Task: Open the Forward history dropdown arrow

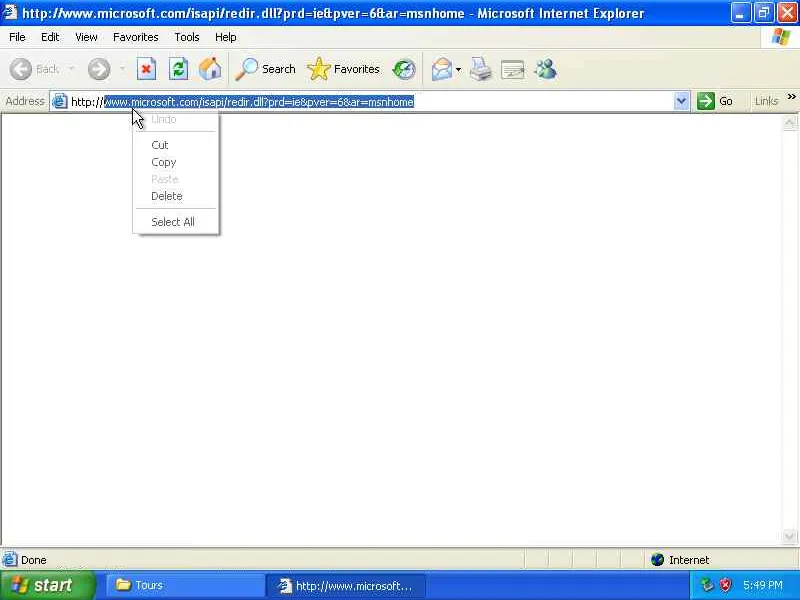Action: [122, 68]
